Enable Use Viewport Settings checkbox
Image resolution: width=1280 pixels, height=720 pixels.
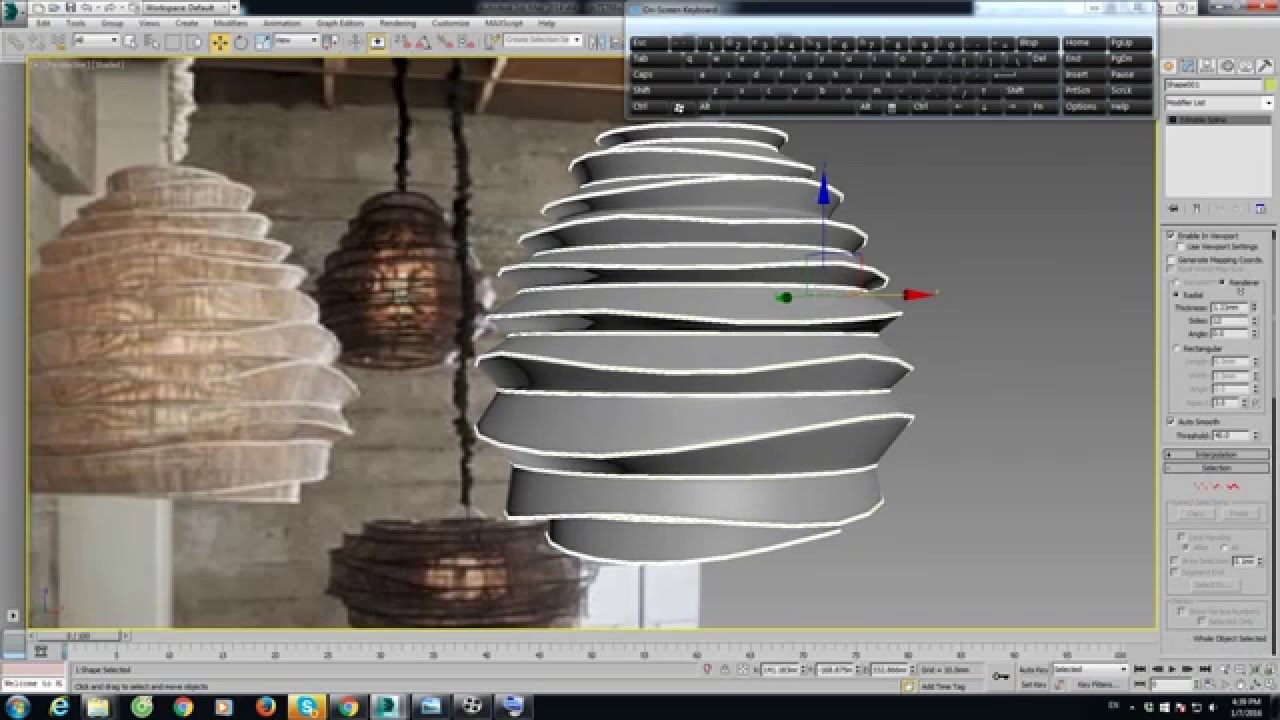[x=1181, y=246]
